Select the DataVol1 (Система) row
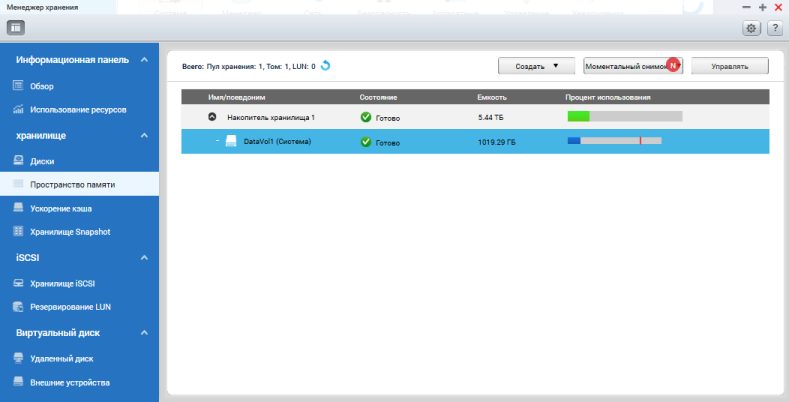This screenshot has height=402, width=789. 475,141
